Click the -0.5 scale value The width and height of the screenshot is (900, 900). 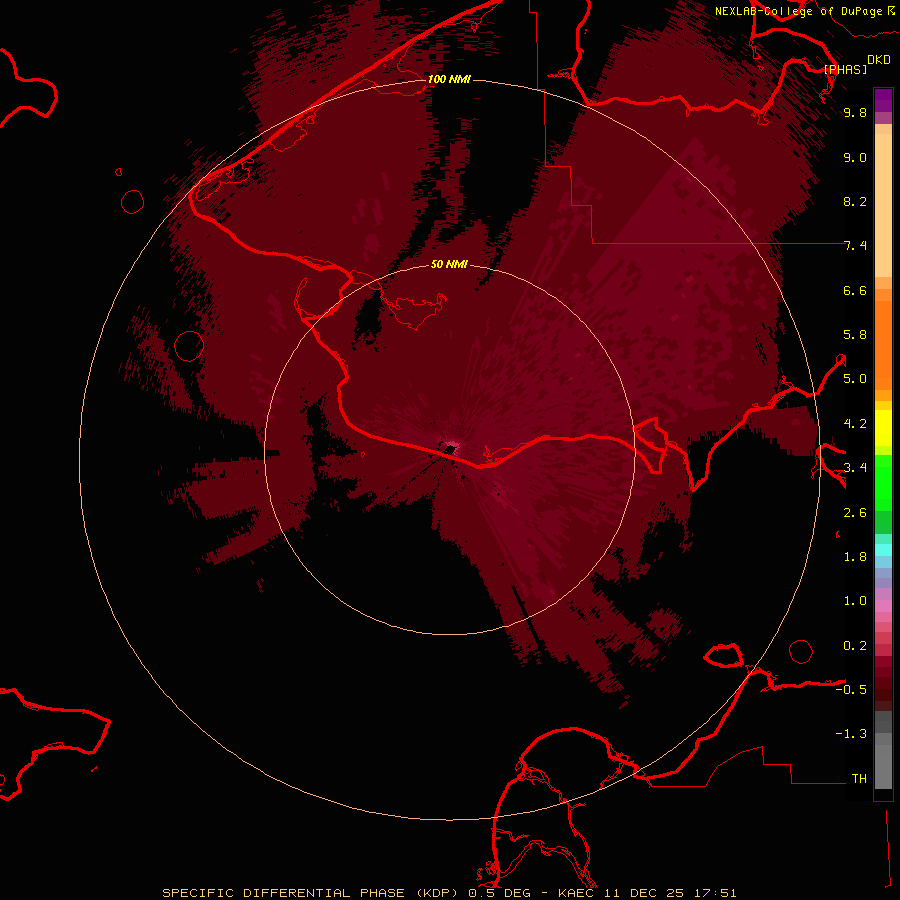[x=851, y=690]
